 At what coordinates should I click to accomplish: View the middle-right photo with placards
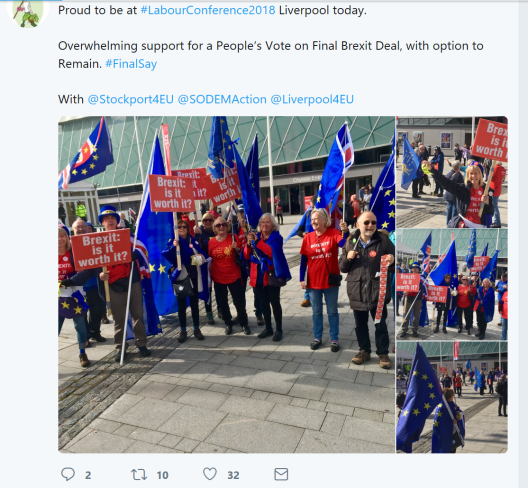(452, 285)
